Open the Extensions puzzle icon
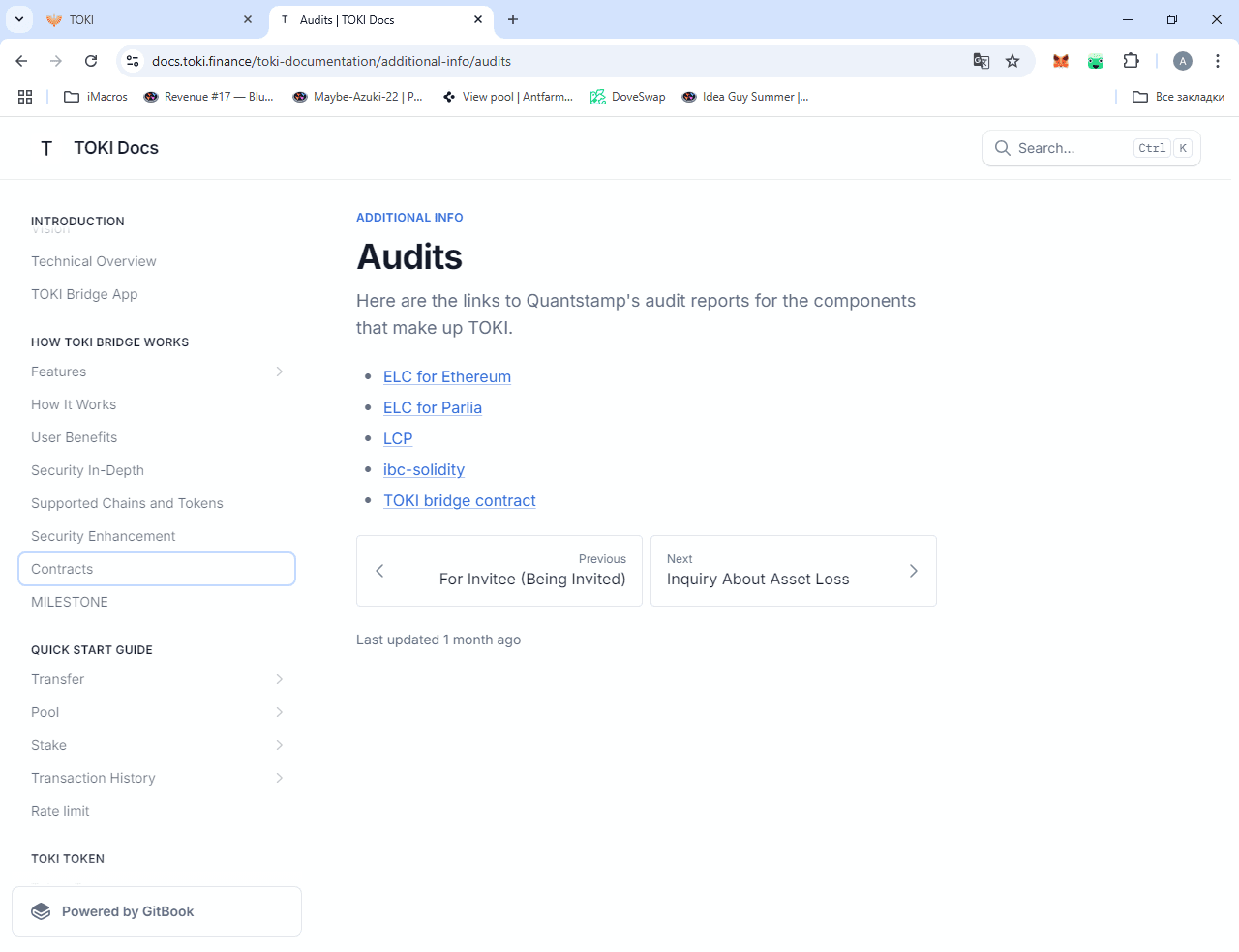 pyautogui.click(x=1131, y=61)
